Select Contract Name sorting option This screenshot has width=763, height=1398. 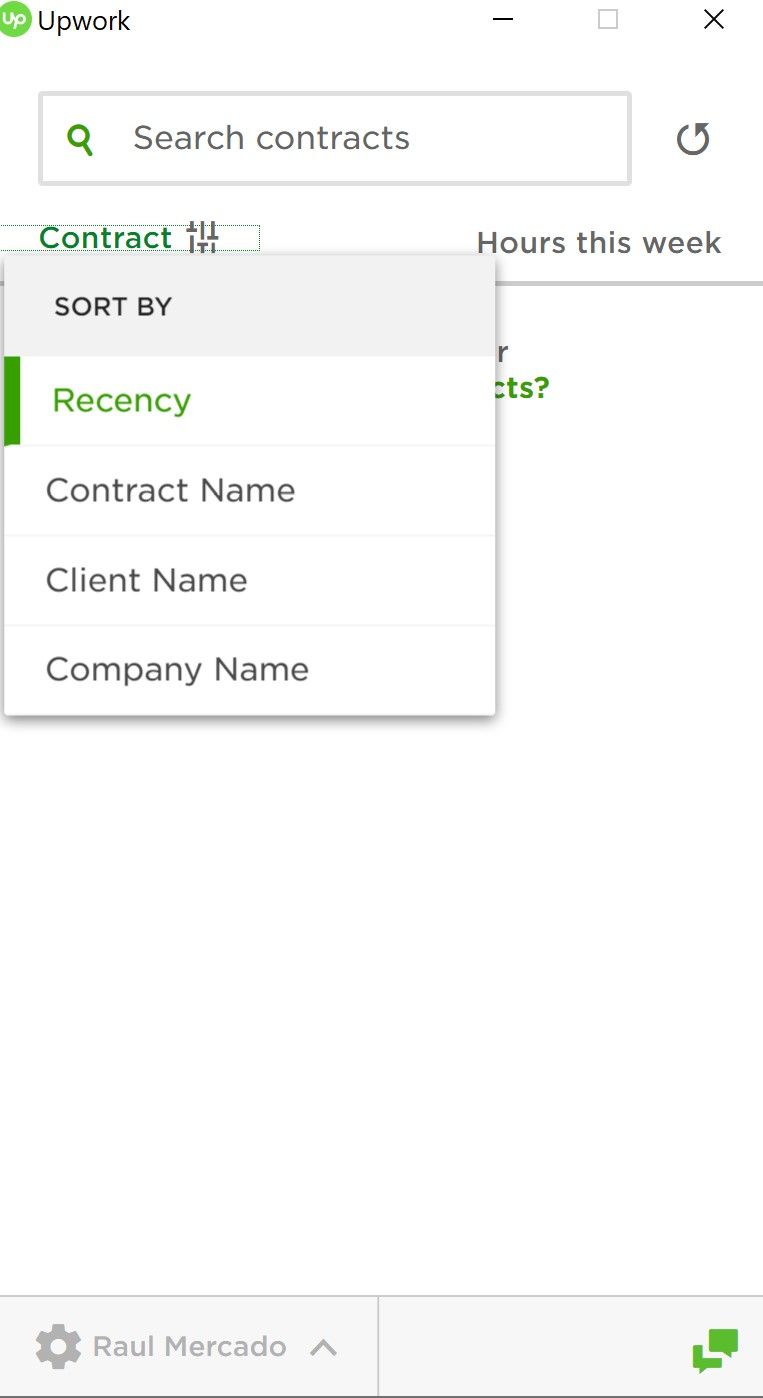tap(170, 490)
